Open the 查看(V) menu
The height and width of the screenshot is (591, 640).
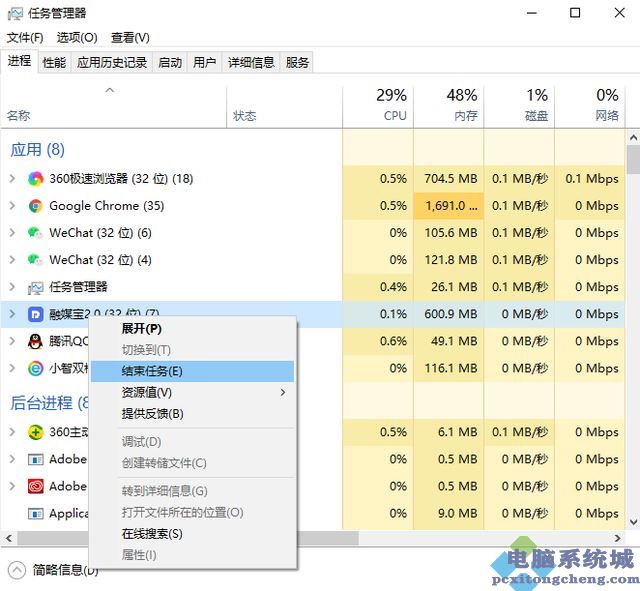(130, 38)
